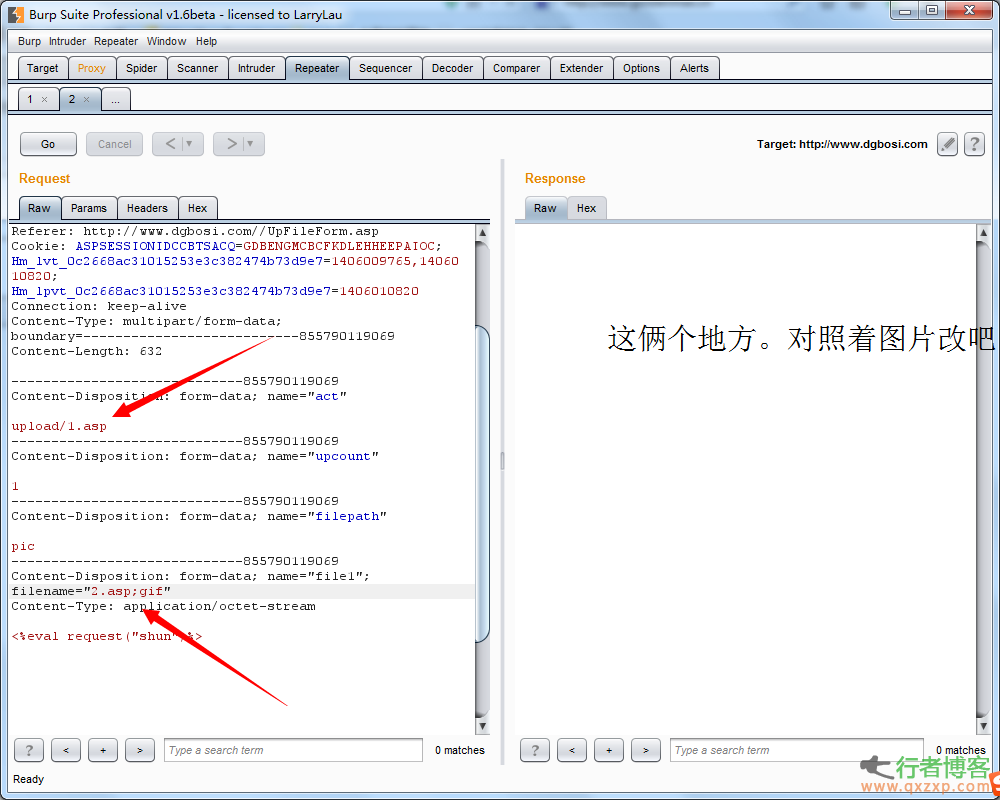Go to previous match in request search

point(66,750)
